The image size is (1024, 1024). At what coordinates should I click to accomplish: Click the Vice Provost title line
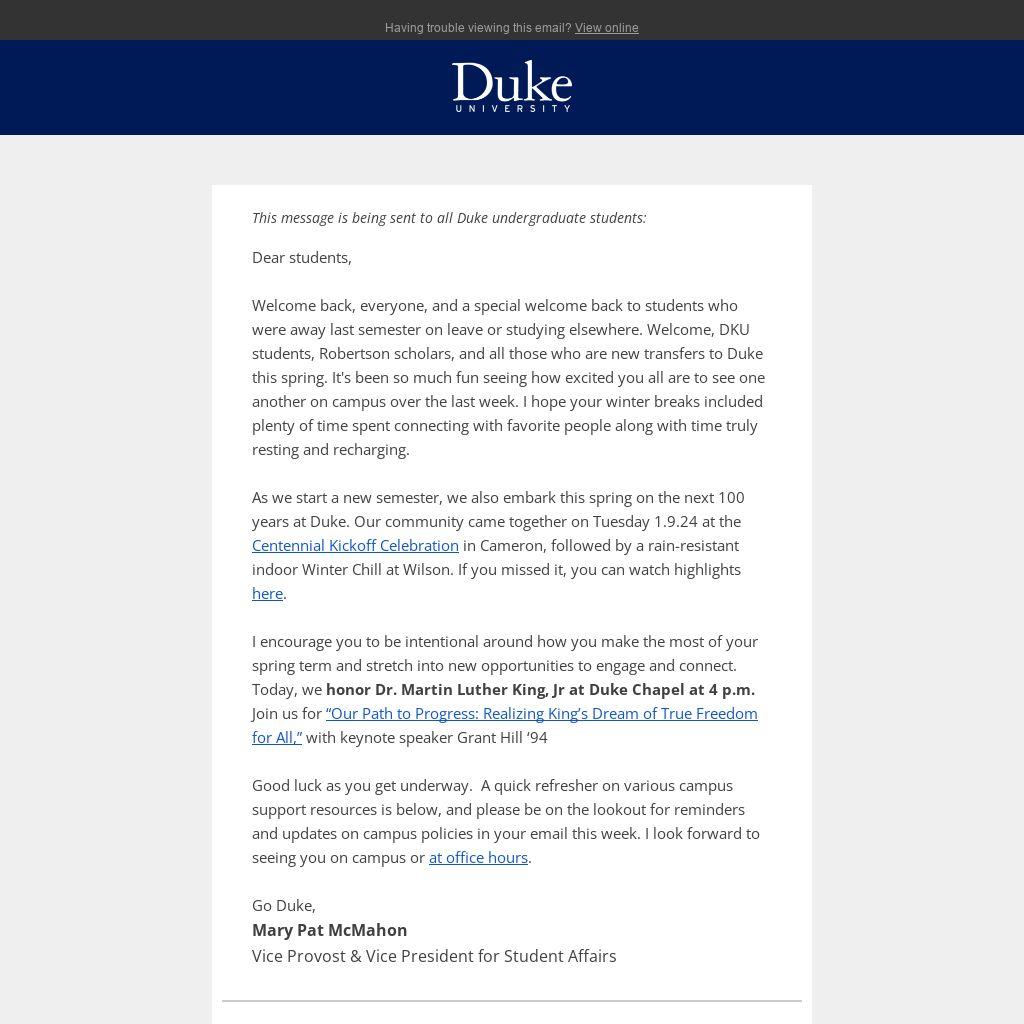coord(434,956)
